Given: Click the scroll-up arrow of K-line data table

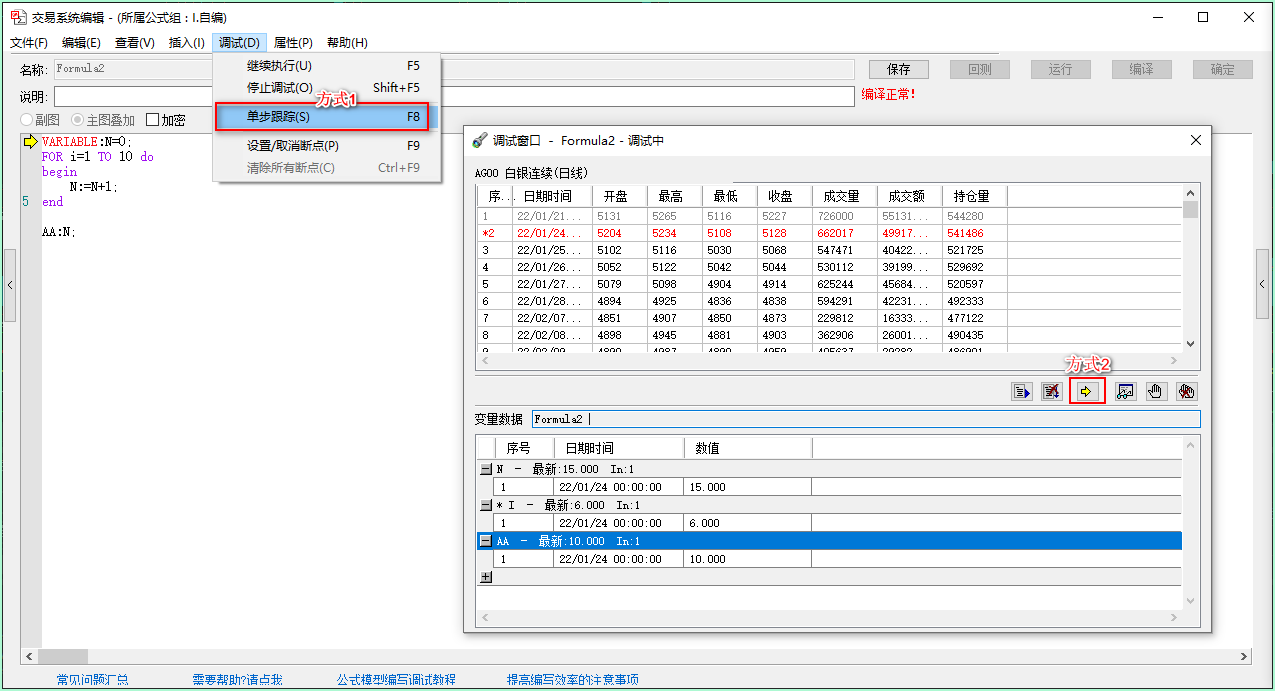Looking at the screenshot, I should point(1190,193).
